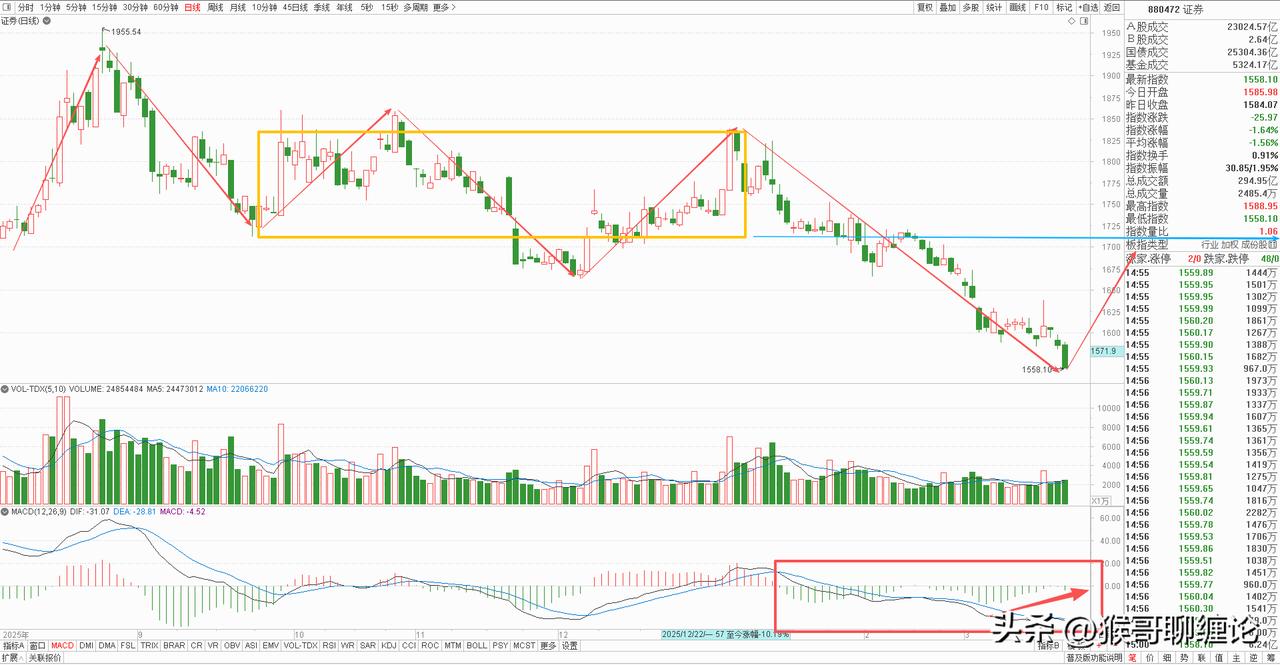Open the 关联报价 tab
Viewport: 1280px width, 665px height.
(45, 658)
